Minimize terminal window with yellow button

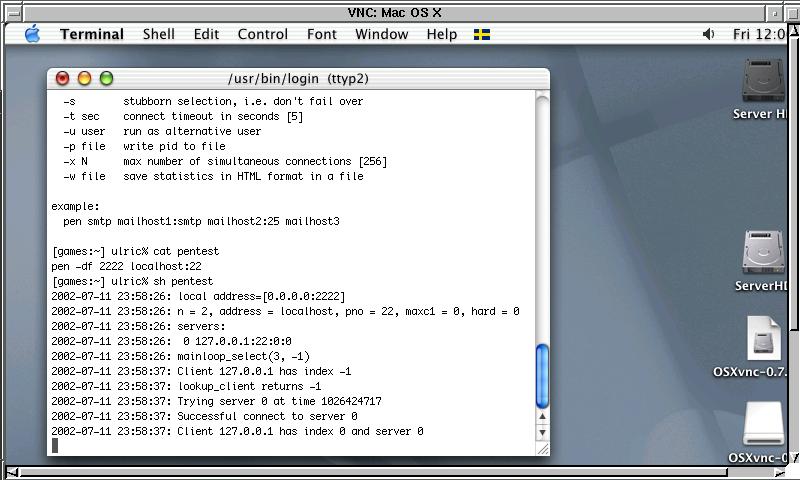point(84,79)
